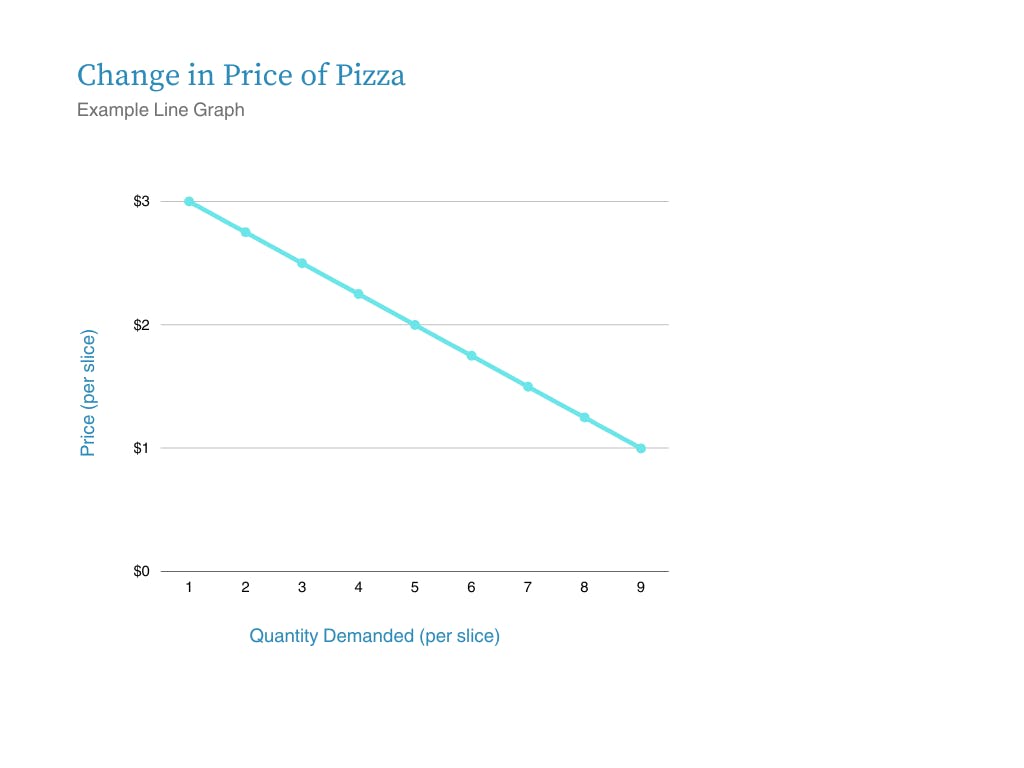Viewport: 1024px width, 768px height.
Task: Click the data point at quantity 1
Action: [189, 202]
